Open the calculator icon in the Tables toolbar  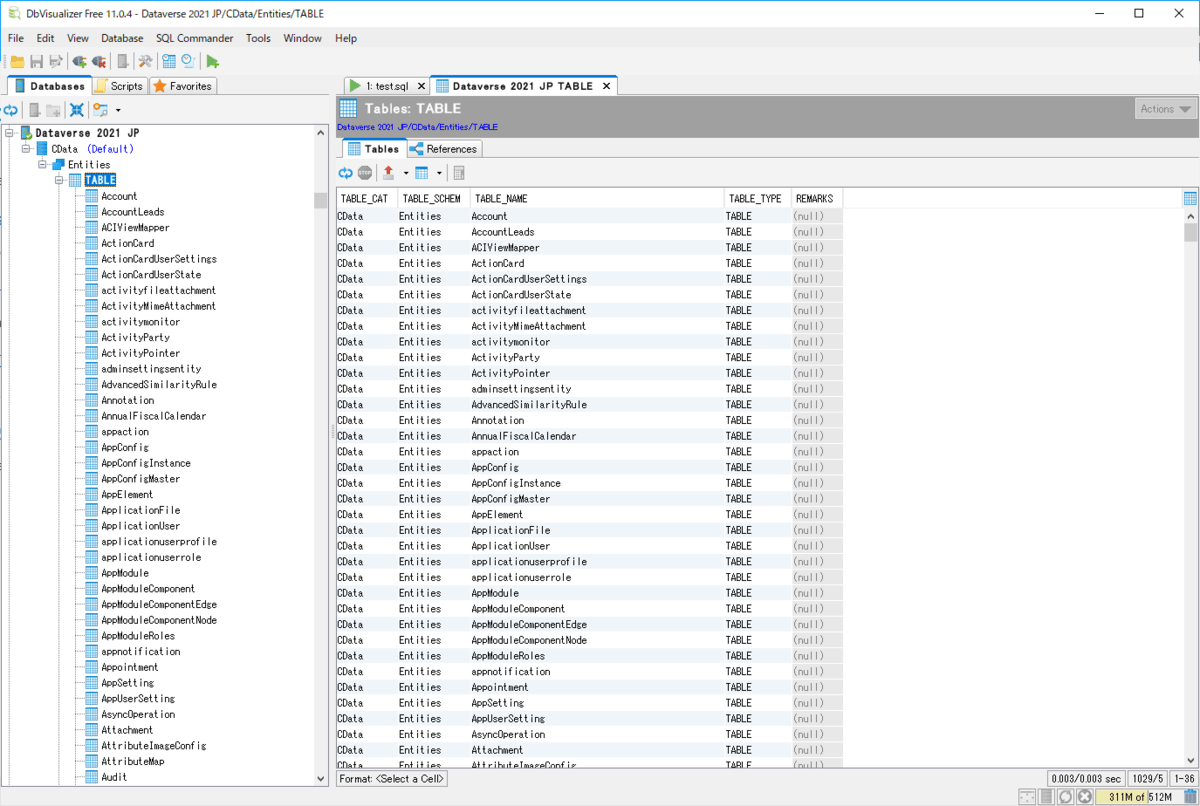[458, 172]
